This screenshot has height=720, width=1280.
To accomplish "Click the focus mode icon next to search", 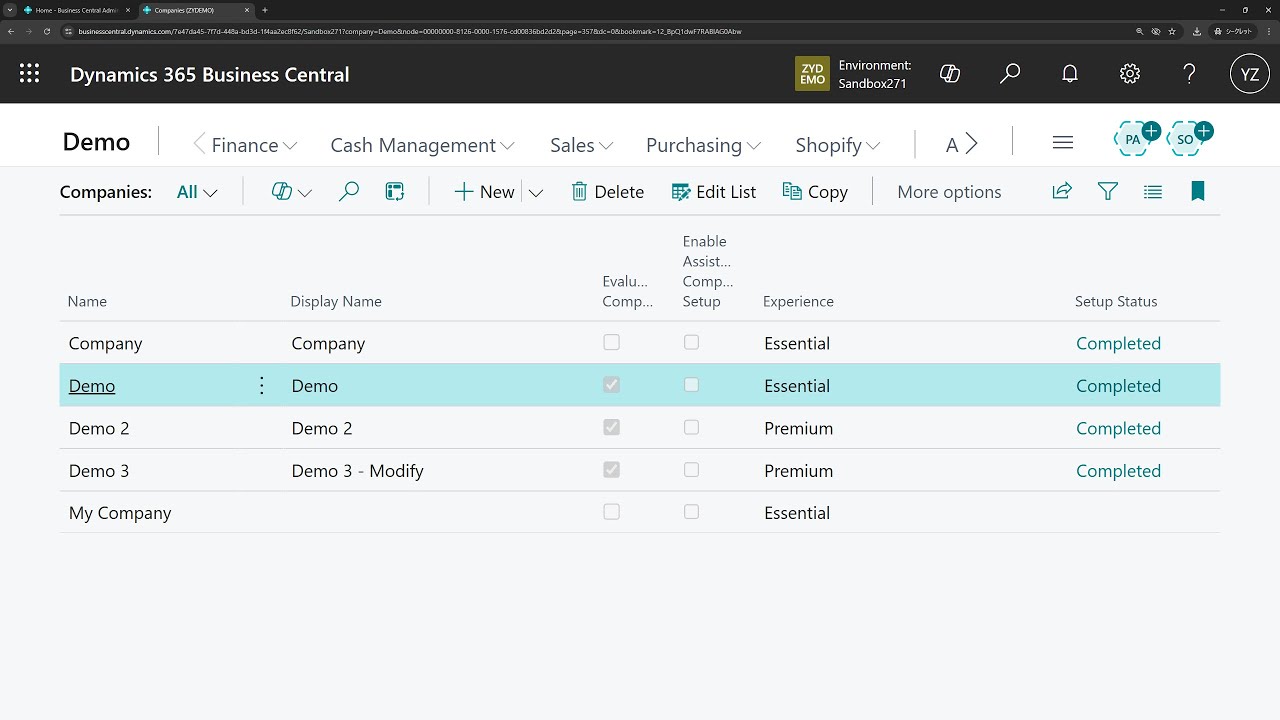I will pyautogui.click(x=394, y=191).
